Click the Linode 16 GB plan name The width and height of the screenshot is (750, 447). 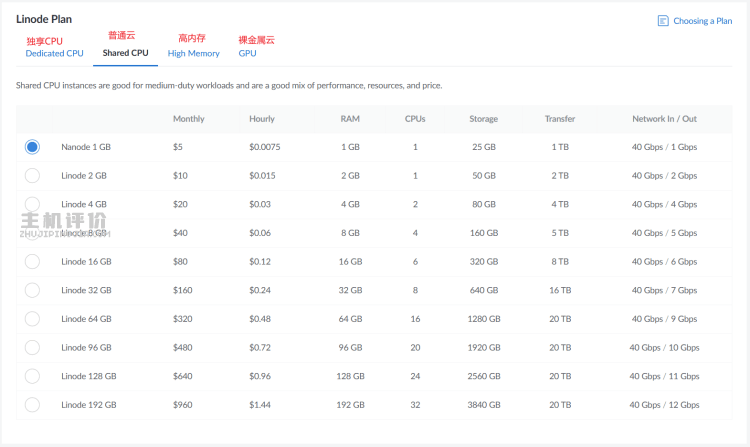coord(86,262)
